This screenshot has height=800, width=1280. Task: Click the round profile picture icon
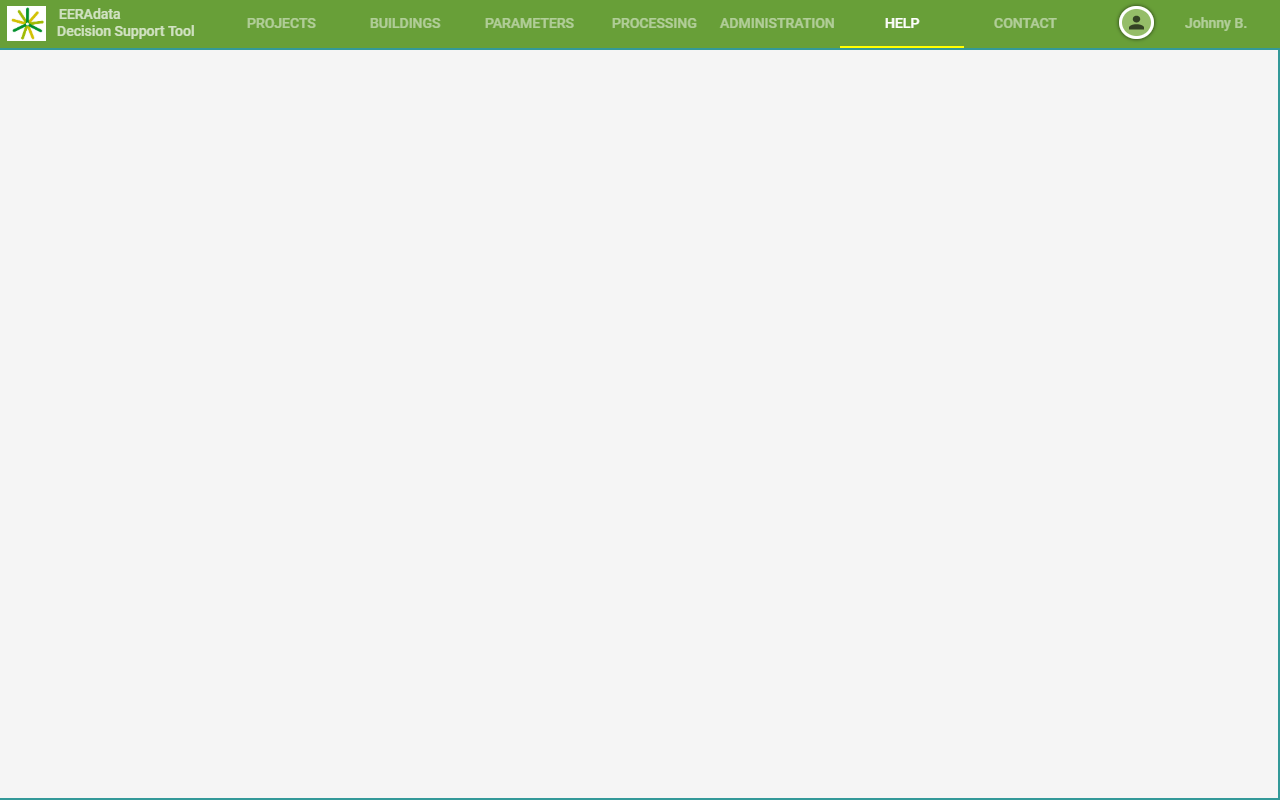coord(1136,23)
